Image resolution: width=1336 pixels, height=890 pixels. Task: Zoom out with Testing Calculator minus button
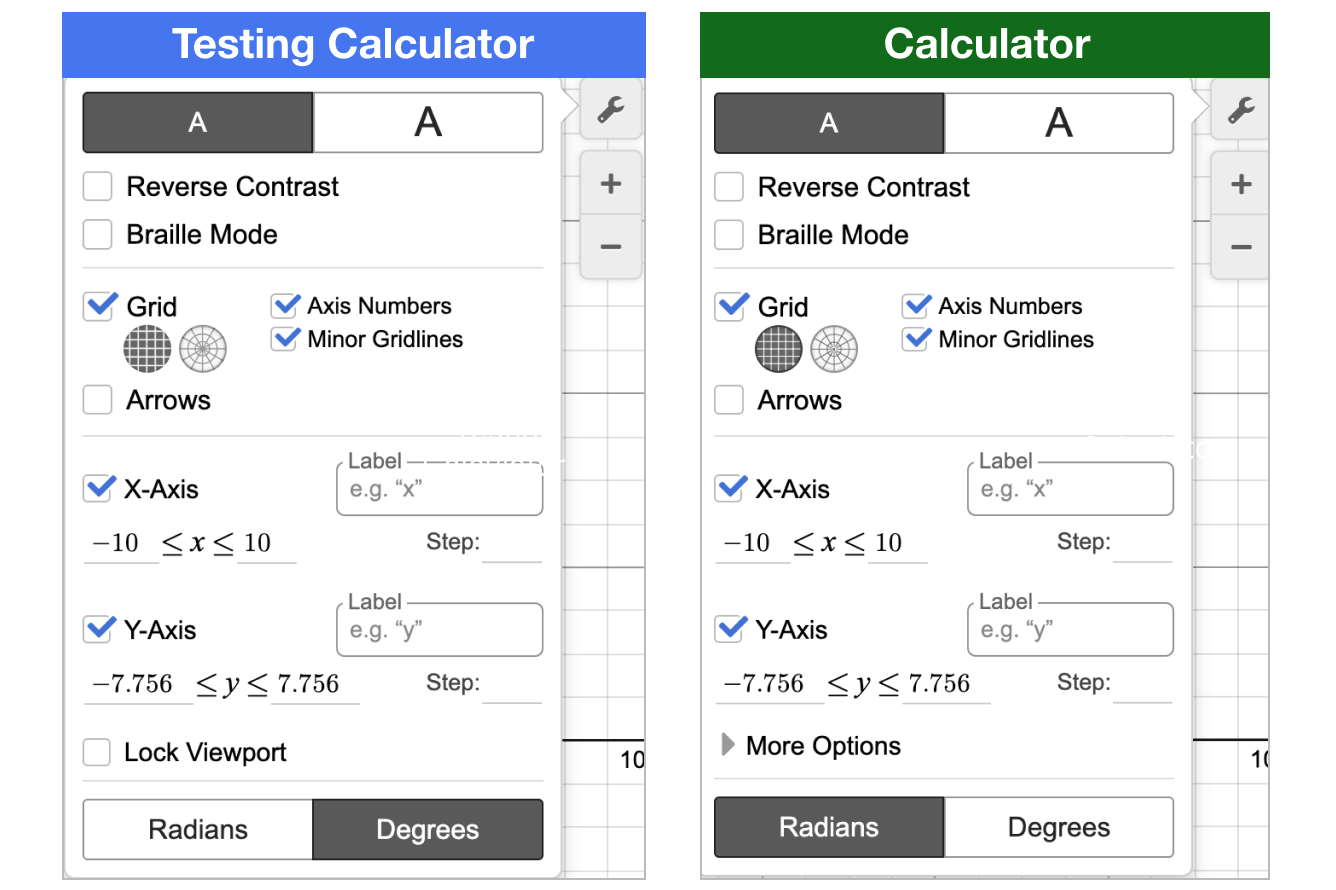[x=610, y=246]
